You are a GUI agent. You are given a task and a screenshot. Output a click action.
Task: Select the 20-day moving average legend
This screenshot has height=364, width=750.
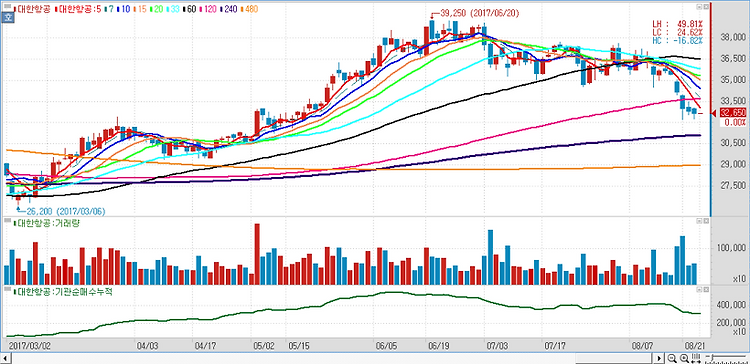pyautogui.click(x=155, y=9)
